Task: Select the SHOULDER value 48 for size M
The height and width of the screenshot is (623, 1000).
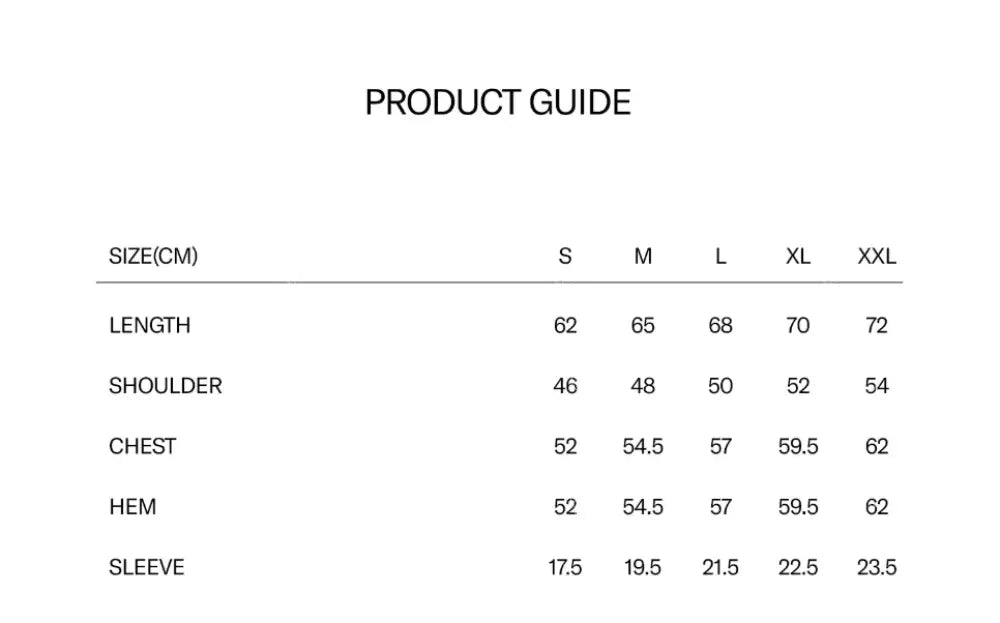Action: pos(643,386)
